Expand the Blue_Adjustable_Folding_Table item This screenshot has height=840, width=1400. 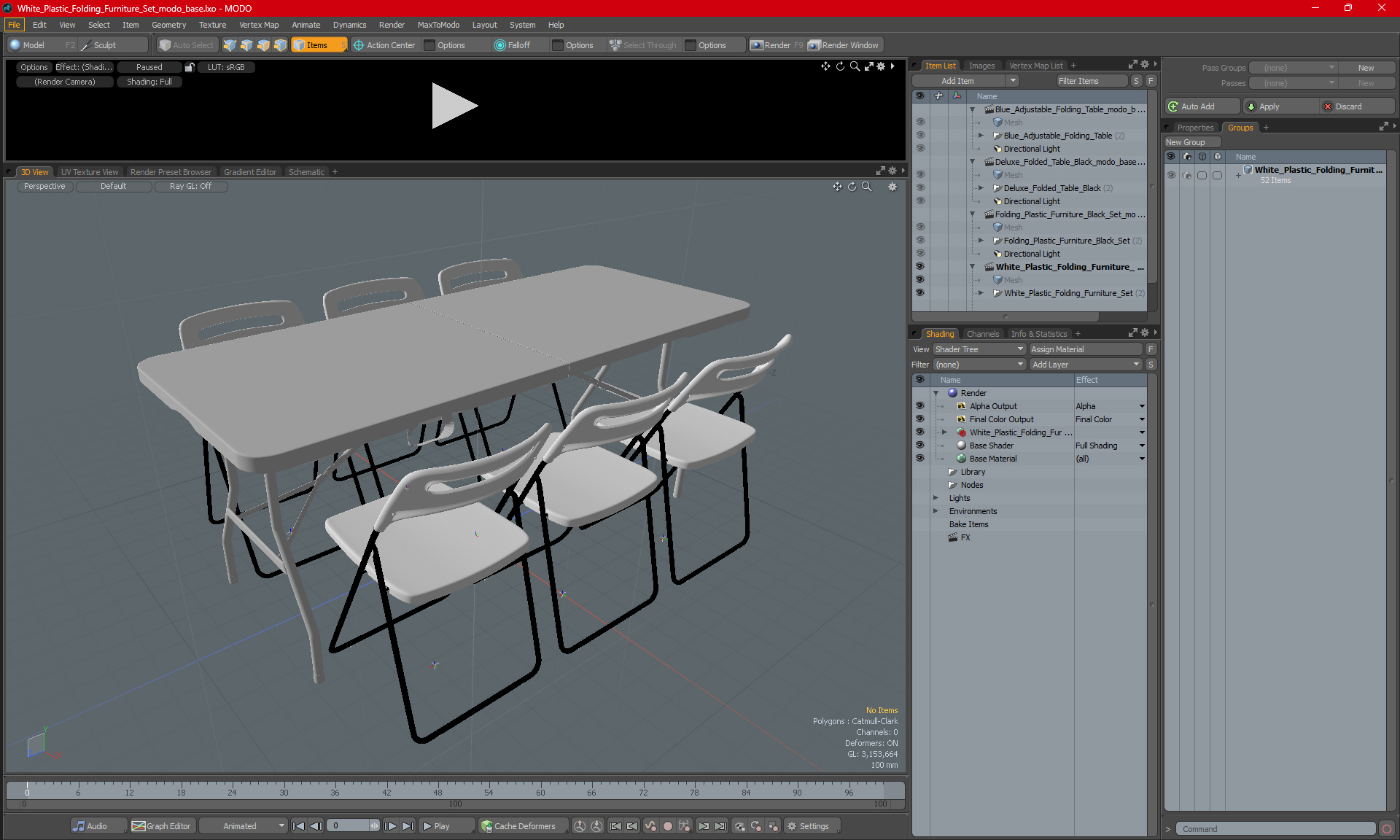tap(981, 136)
